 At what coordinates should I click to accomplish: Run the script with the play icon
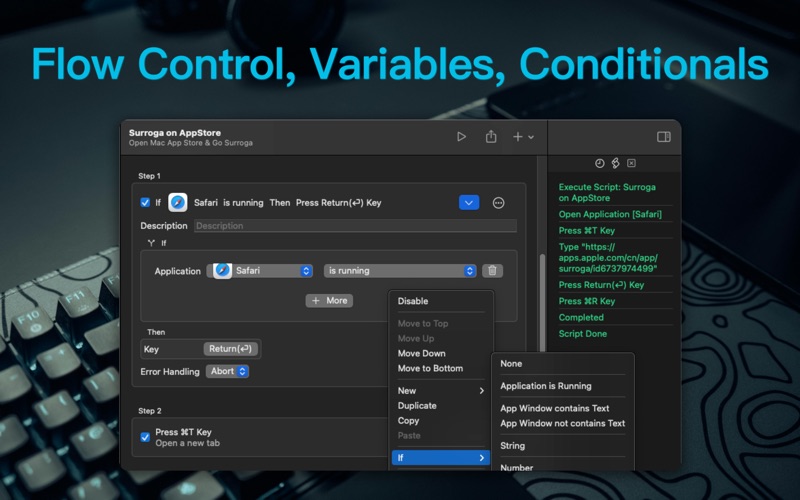pyautogui.click(x=461, y=137)
